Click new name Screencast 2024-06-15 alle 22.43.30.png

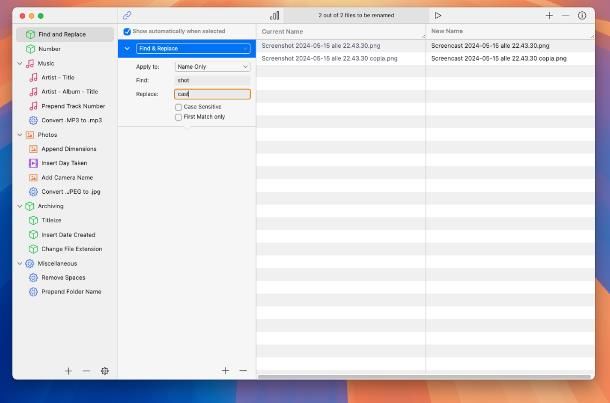pos(490,46)
